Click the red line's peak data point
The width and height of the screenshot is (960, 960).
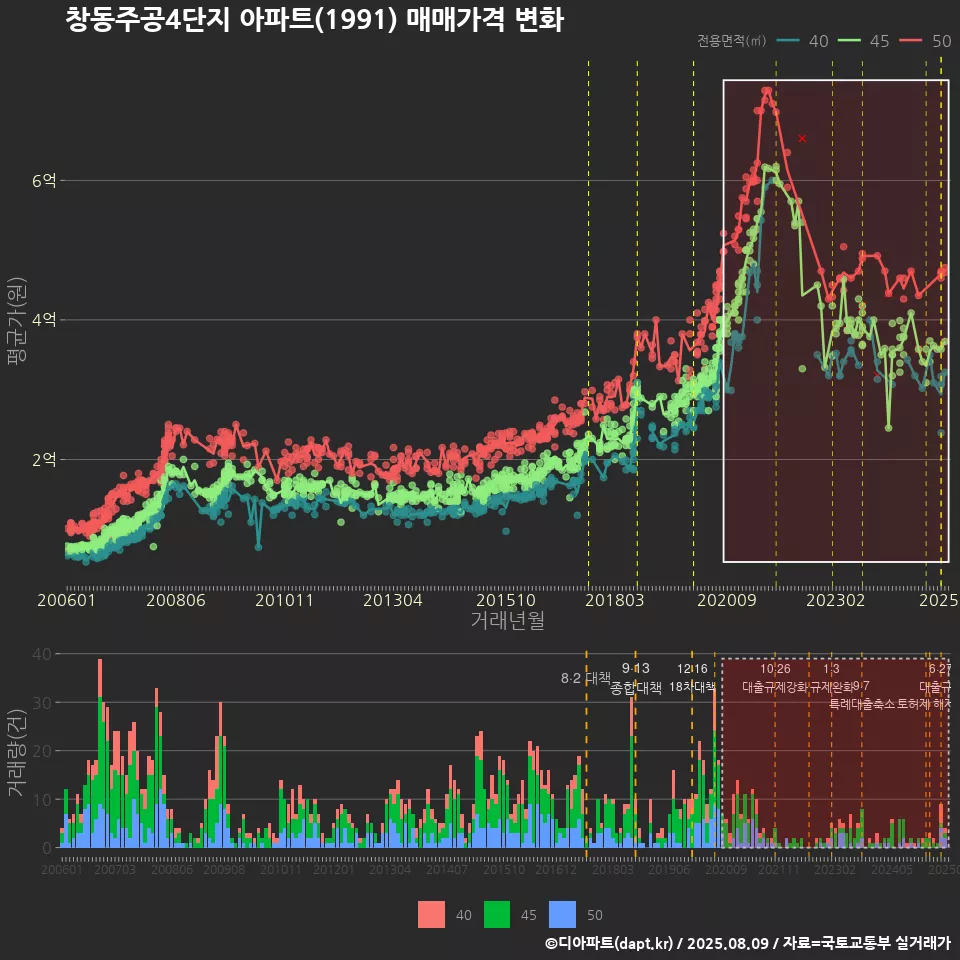pos(767,91)
